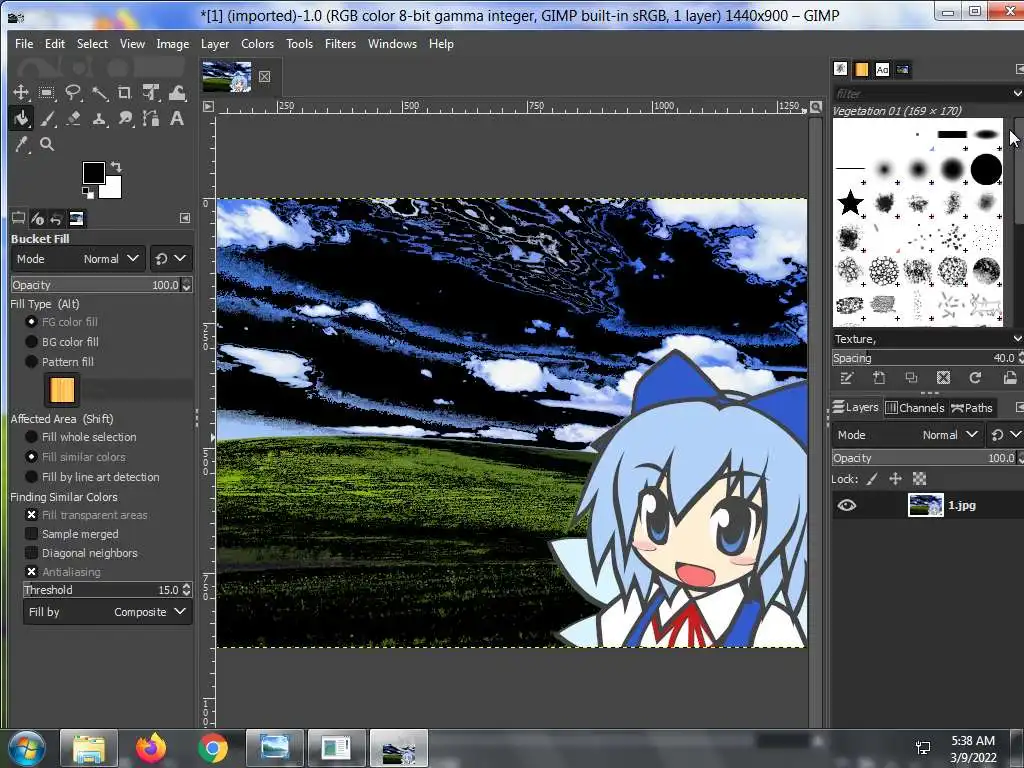
Task: Click the image tab thumbnail
Action: pos(227,76)
